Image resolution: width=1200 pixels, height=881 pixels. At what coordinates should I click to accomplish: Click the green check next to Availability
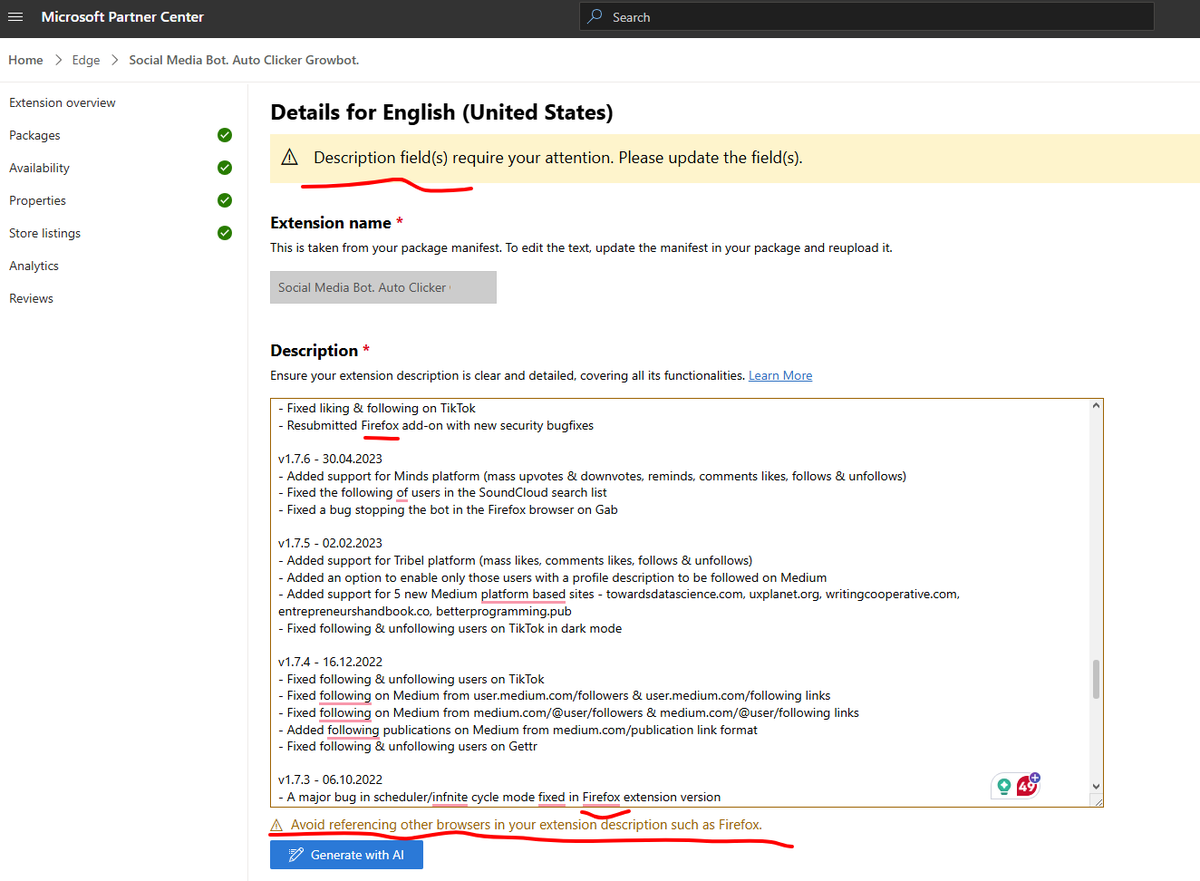coord(225,168)
